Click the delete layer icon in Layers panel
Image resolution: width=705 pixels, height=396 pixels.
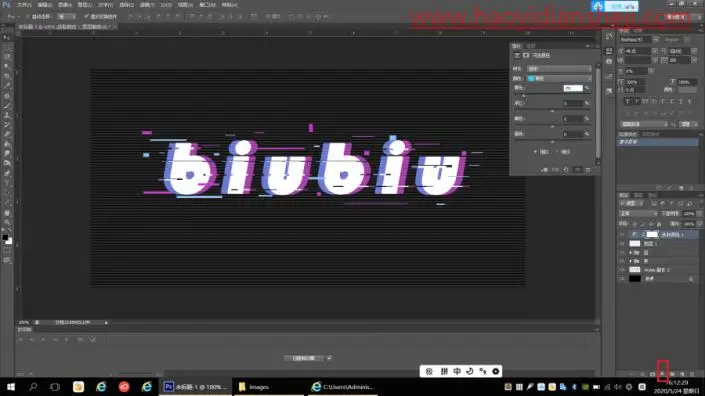[x=692, y=374]
